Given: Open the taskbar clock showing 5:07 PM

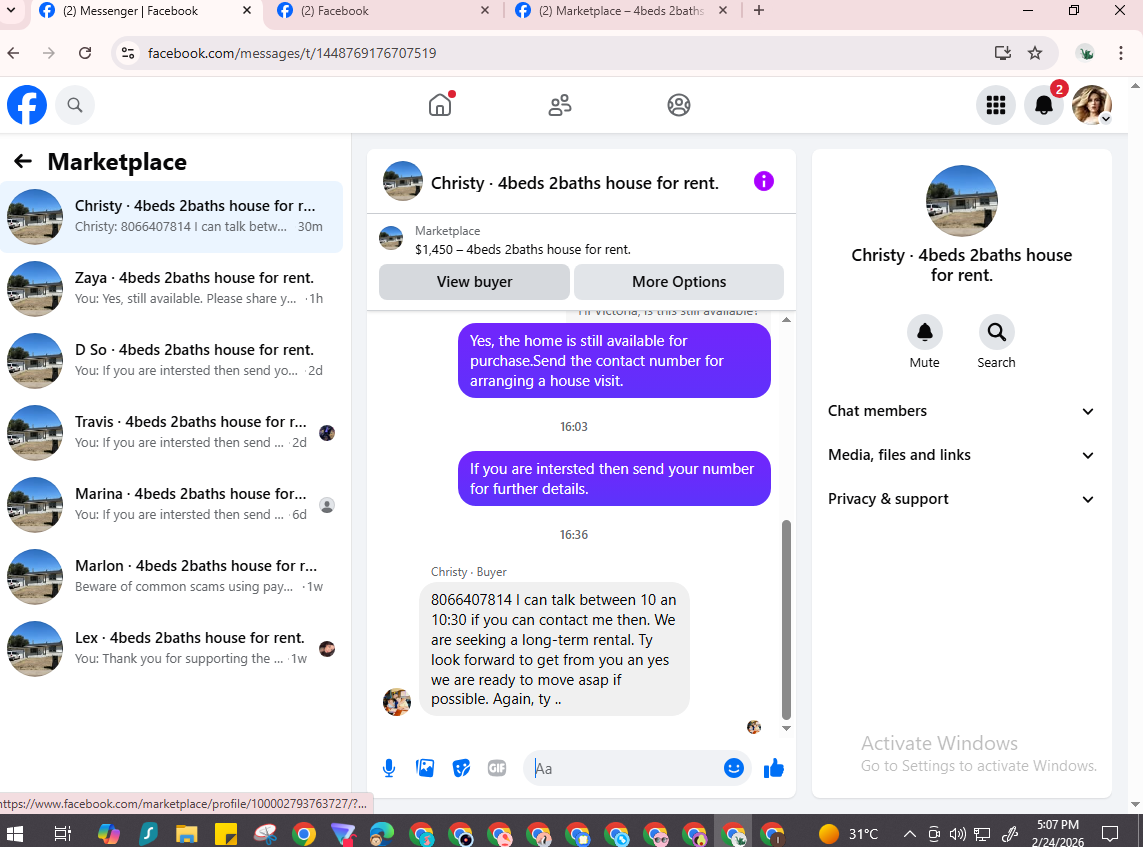Looking at the screenshot, I should pyautogui.click(x=1058, y=833).
